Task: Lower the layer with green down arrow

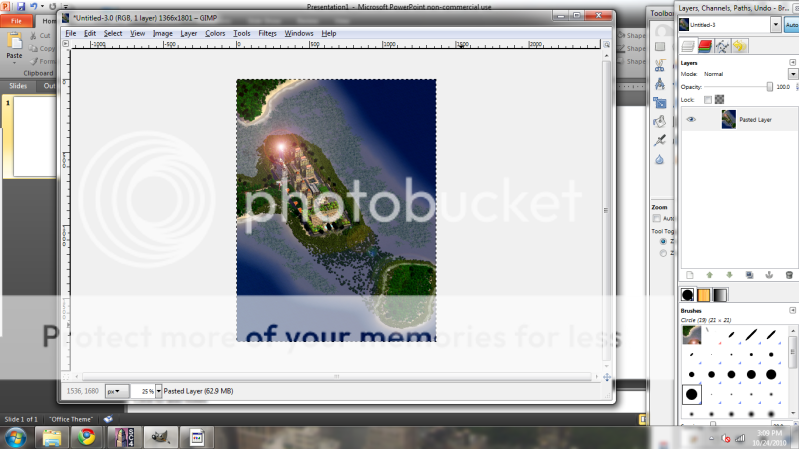Action: 729,275
